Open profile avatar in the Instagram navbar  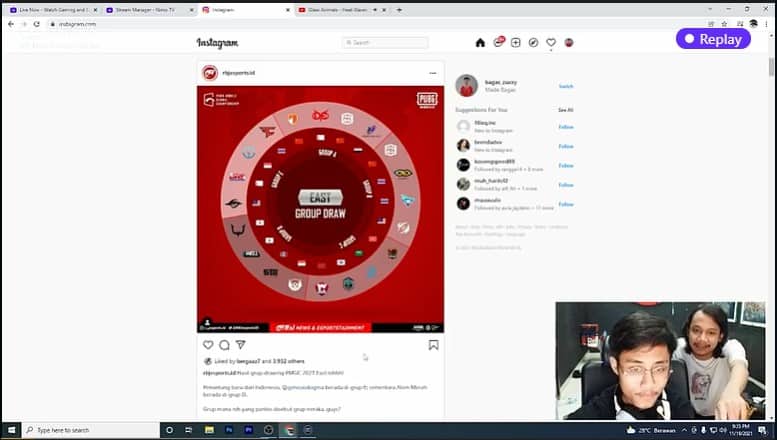coord(569,43)
